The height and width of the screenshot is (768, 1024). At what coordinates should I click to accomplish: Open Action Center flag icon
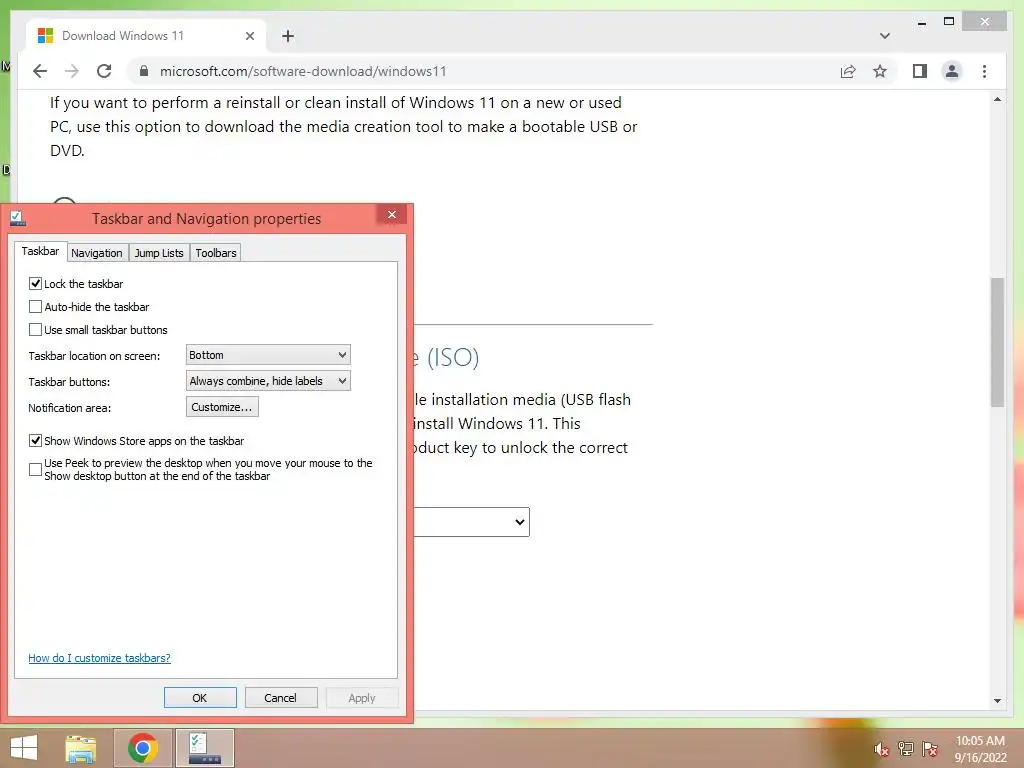(929, 749)
